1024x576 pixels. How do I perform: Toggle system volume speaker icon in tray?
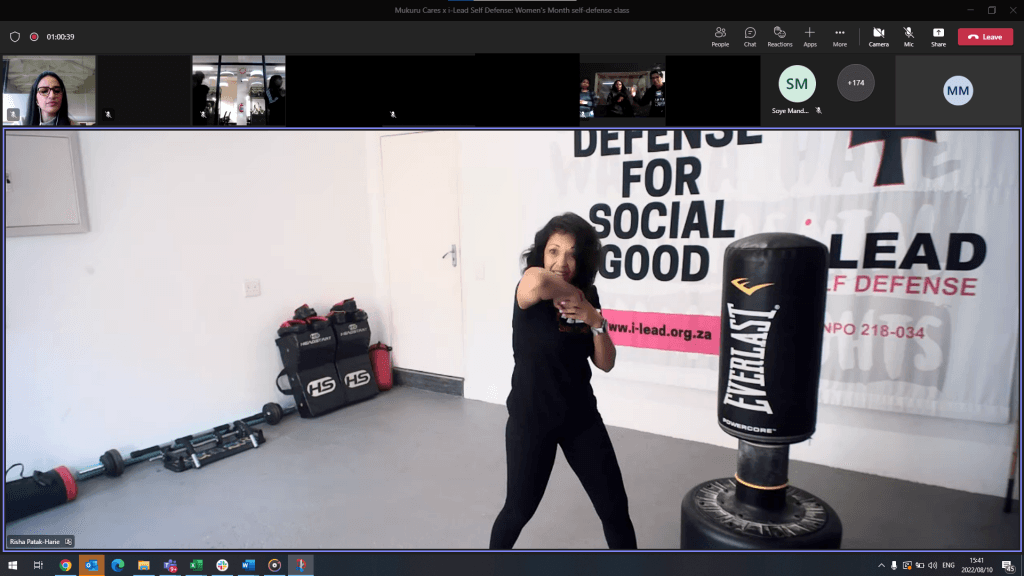coord(932,565)
